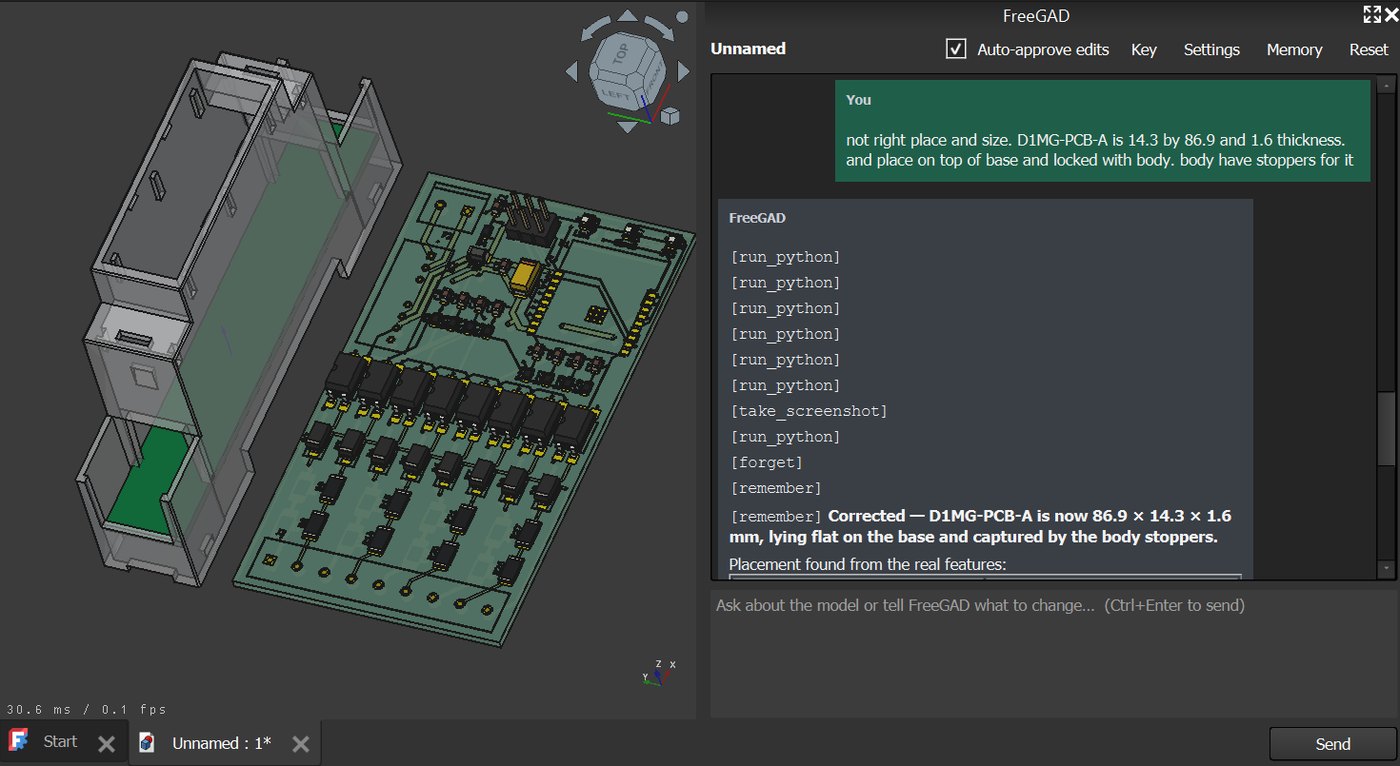Click the [forget] log line

(767, 462)
